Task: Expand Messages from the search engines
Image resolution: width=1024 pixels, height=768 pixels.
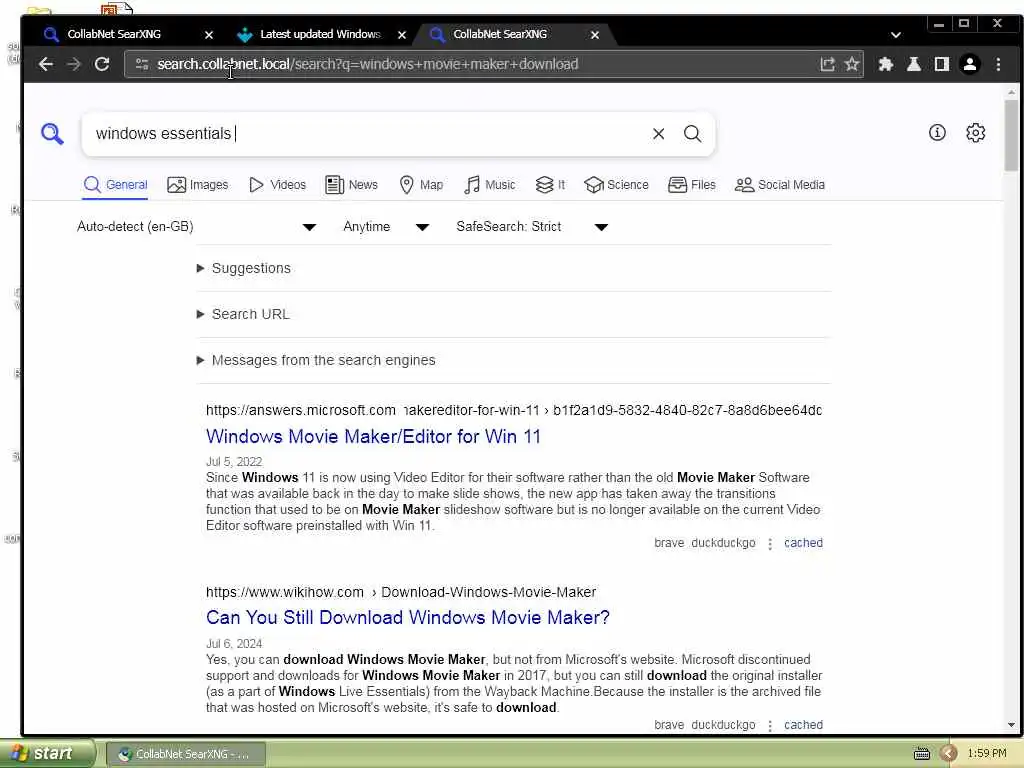Action: click(x=316, y=360)
